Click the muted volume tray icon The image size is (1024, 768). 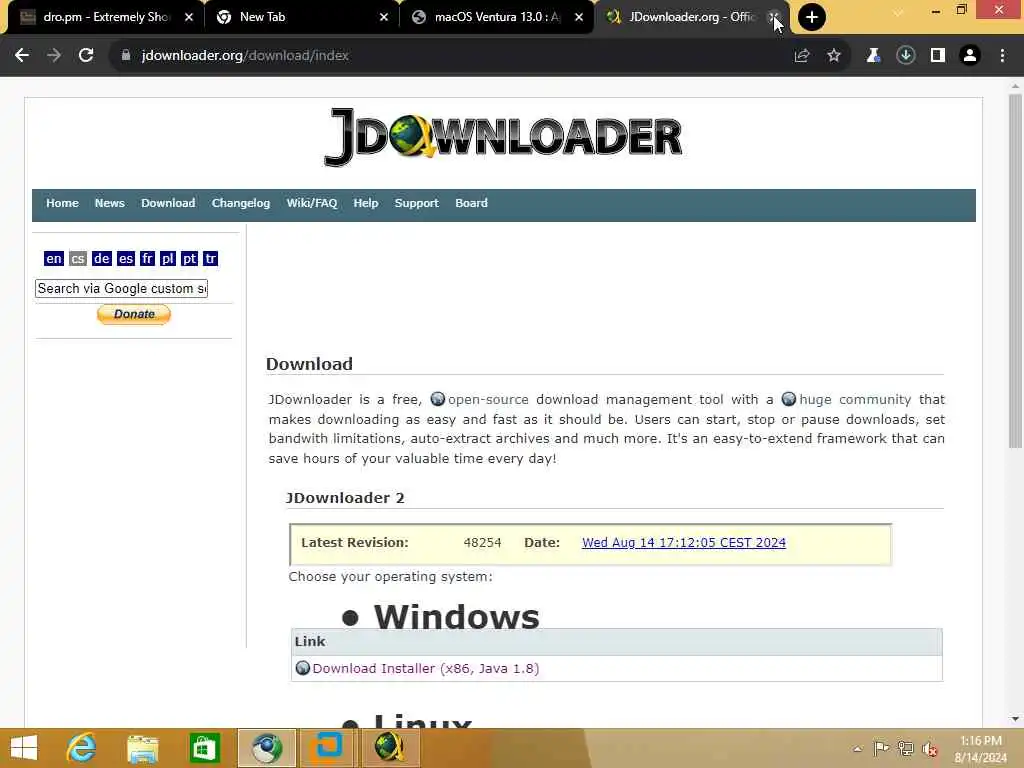(x=929, y=749)
